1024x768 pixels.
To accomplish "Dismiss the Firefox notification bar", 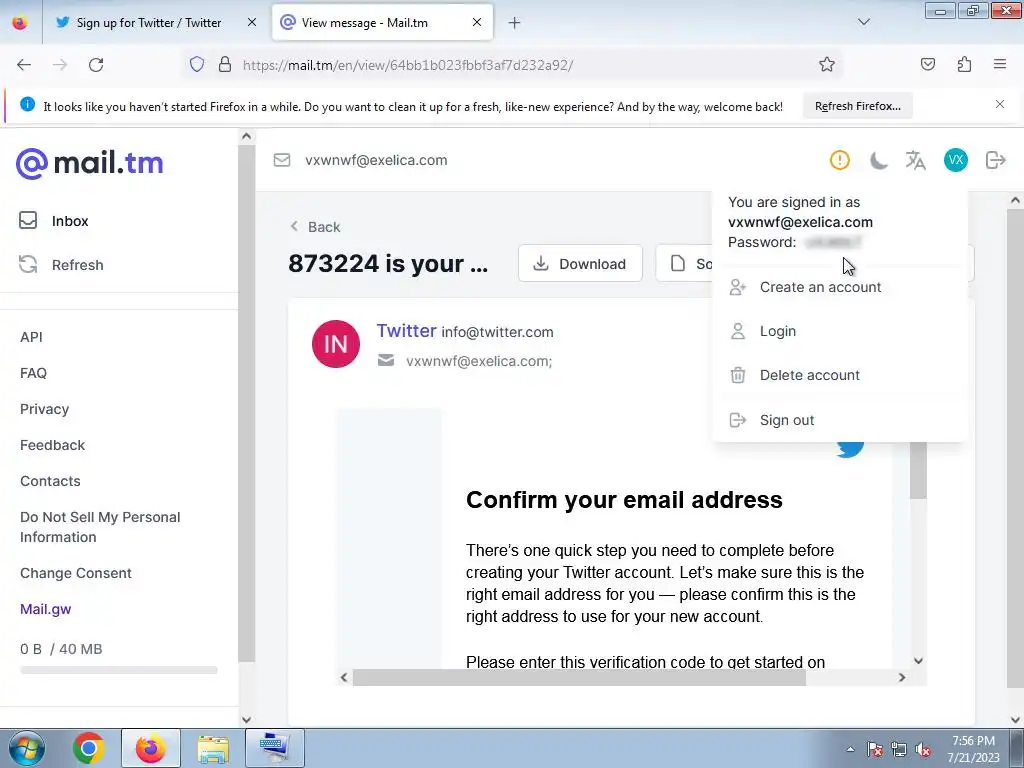I will pyautogui.click(x=1000, y=104).
